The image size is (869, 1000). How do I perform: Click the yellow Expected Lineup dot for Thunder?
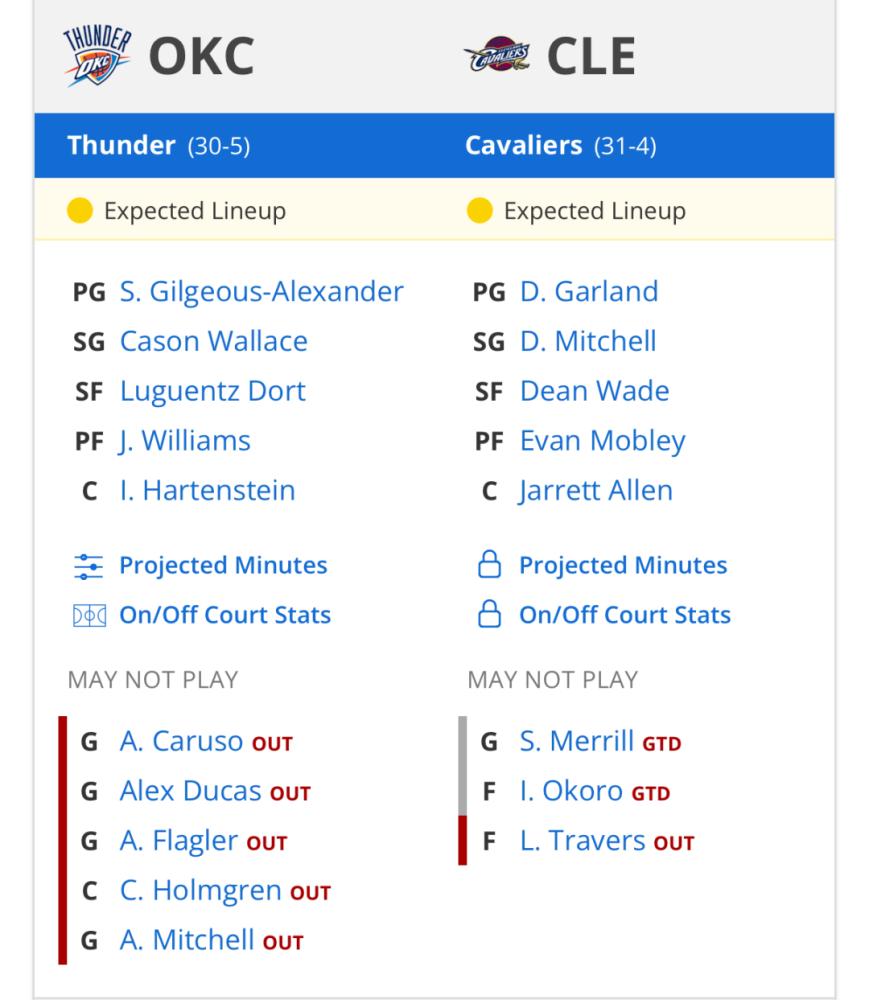tap(80, 210)
